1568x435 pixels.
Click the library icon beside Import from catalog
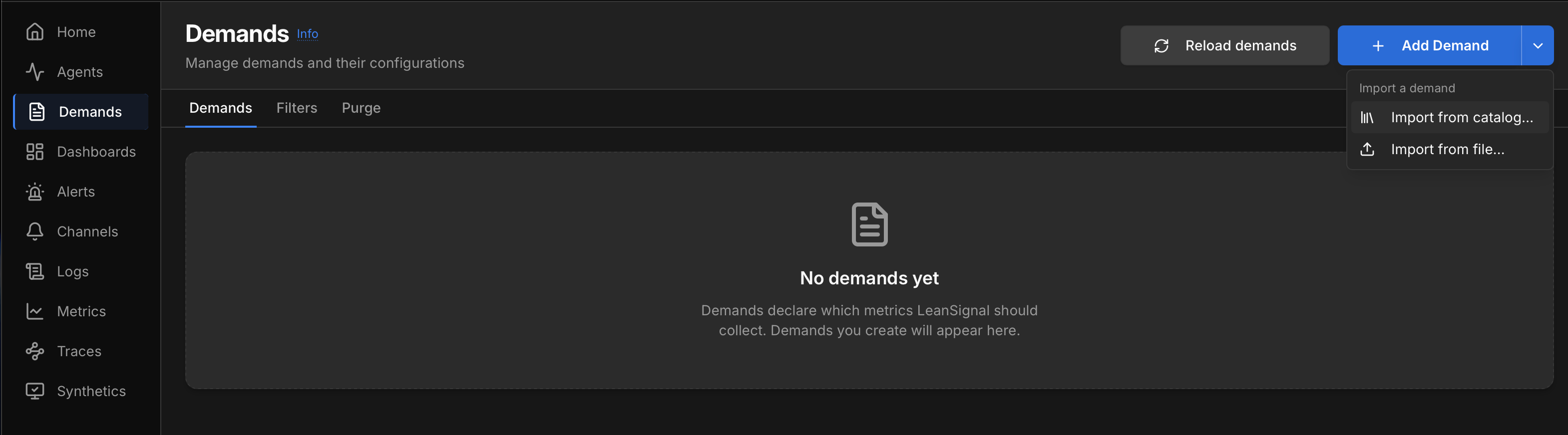[1367, 117]
